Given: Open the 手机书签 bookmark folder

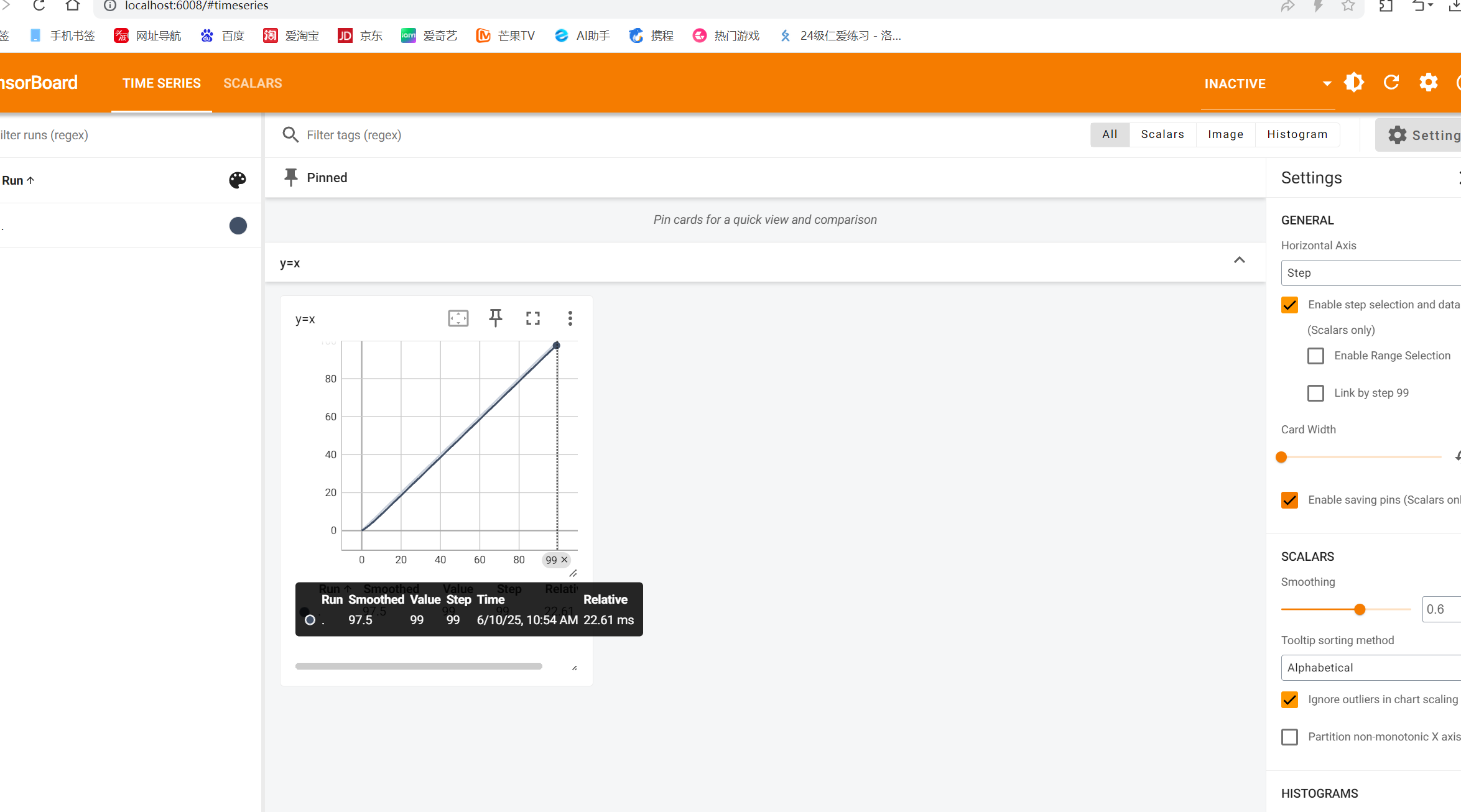Looking at the screenshot, I should [x=62, y=35].
